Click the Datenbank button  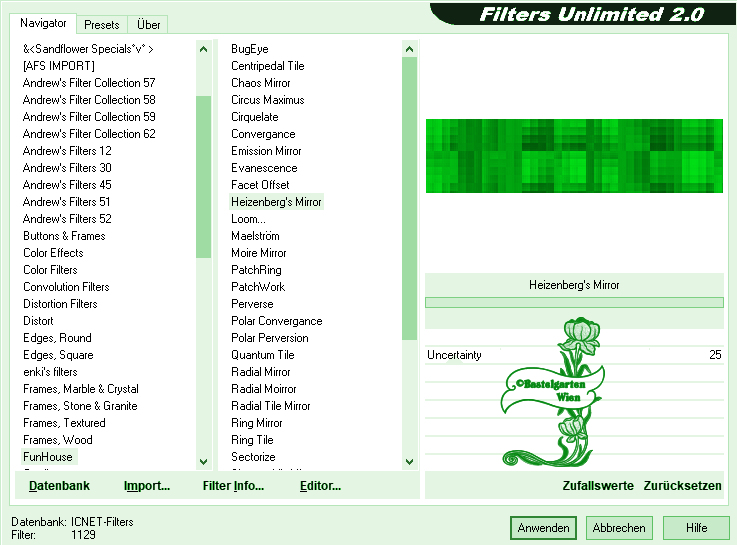[x=59, y=486]
